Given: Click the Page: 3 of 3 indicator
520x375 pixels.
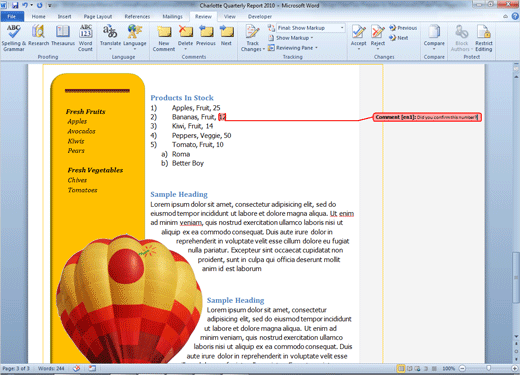Looking at the screenshot, I should (x=16, y=368).
